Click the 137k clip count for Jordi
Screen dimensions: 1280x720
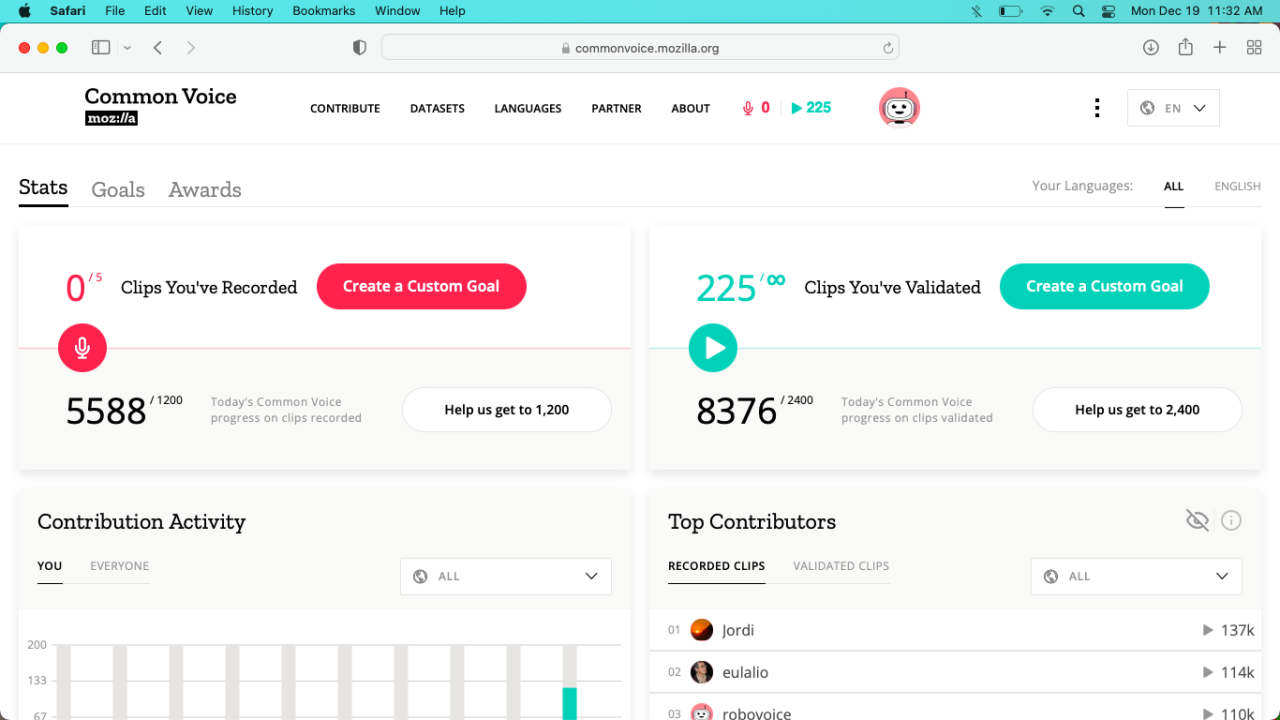1237,630
